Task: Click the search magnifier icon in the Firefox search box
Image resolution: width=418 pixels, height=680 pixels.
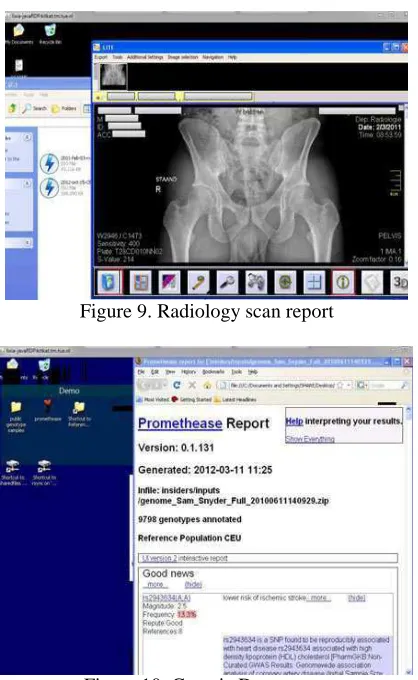Action: (404, 385)
